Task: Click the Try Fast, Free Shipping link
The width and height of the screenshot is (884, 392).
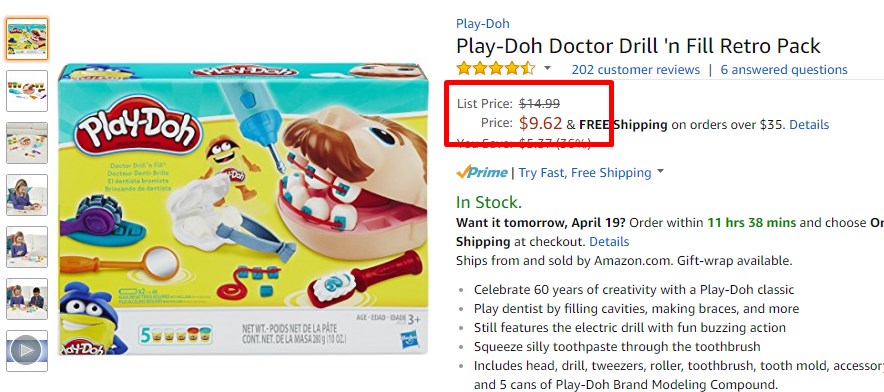Action: tap(585, 173)
